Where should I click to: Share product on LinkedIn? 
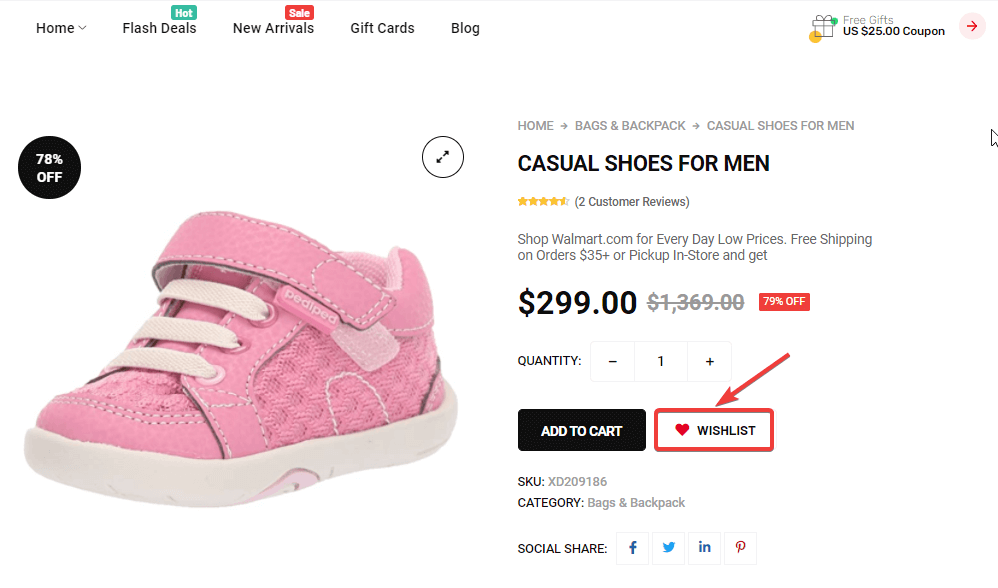pyautogui.click(x=705, y=547)
